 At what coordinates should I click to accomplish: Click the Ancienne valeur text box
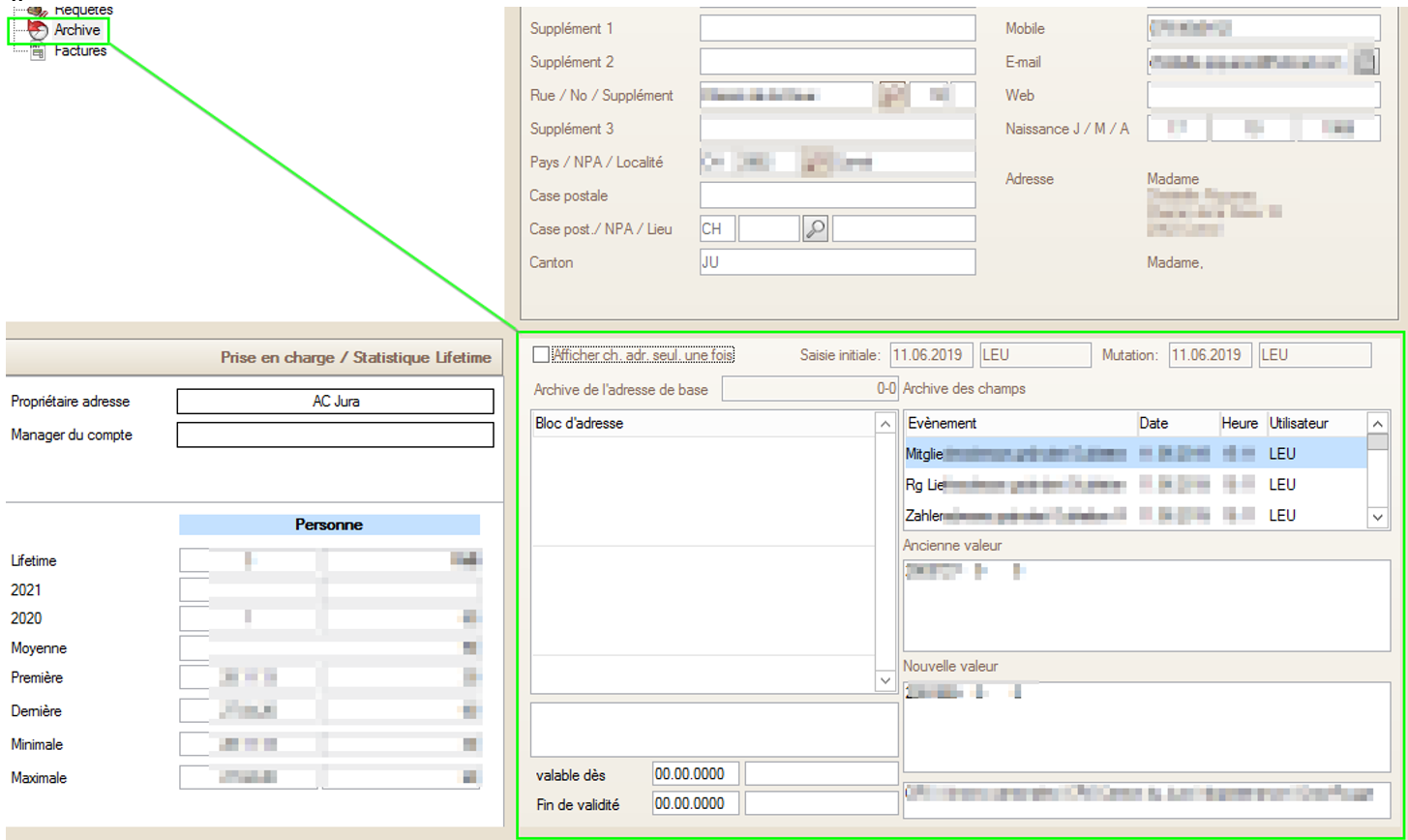click(x=1146, y=605)
